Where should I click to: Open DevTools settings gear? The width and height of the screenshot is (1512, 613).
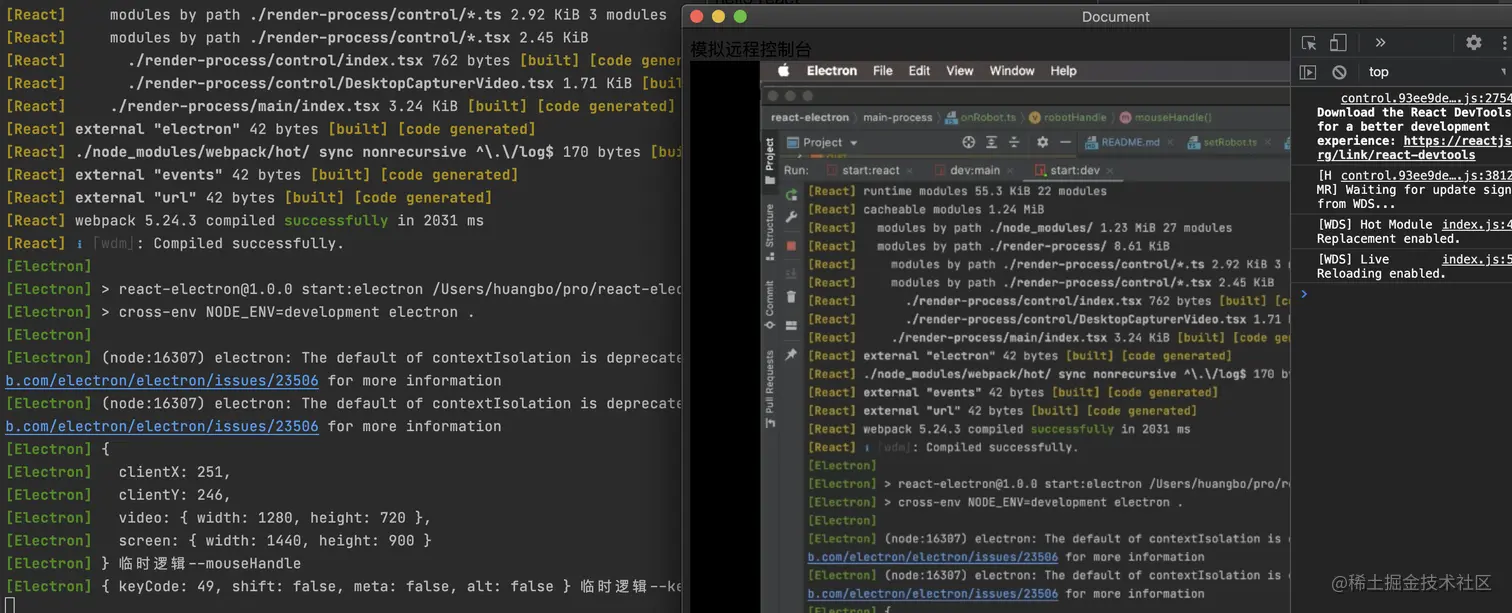[1473, 43]
